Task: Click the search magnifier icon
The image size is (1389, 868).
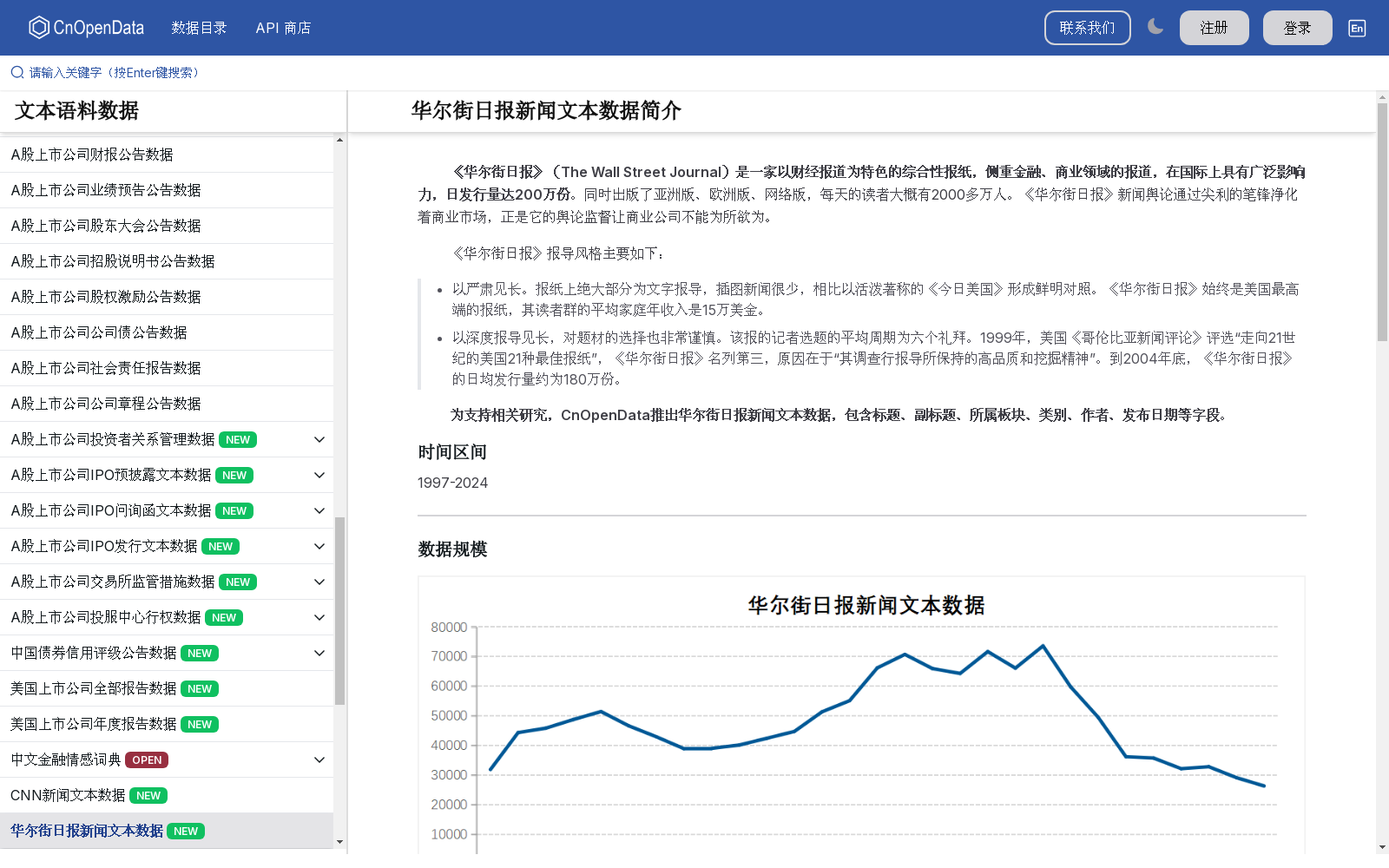Action: click(x=17, y=72)
